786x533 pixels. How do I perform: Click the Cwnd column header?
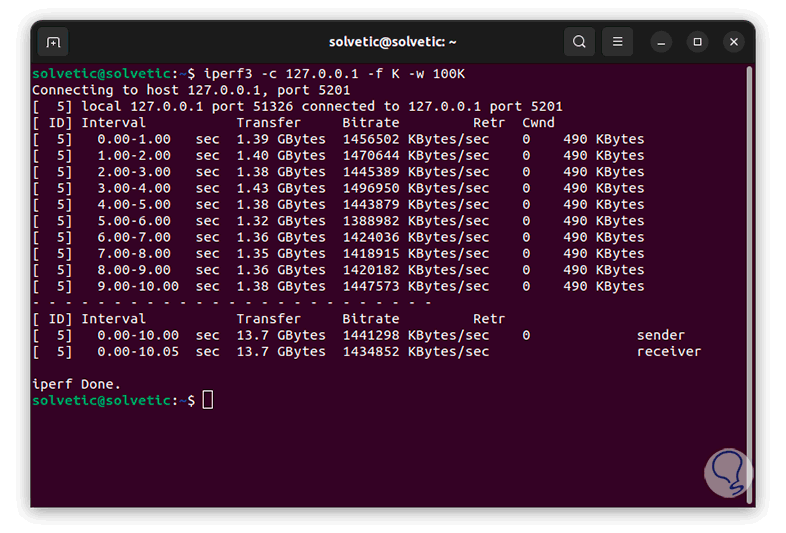[538, 123]
